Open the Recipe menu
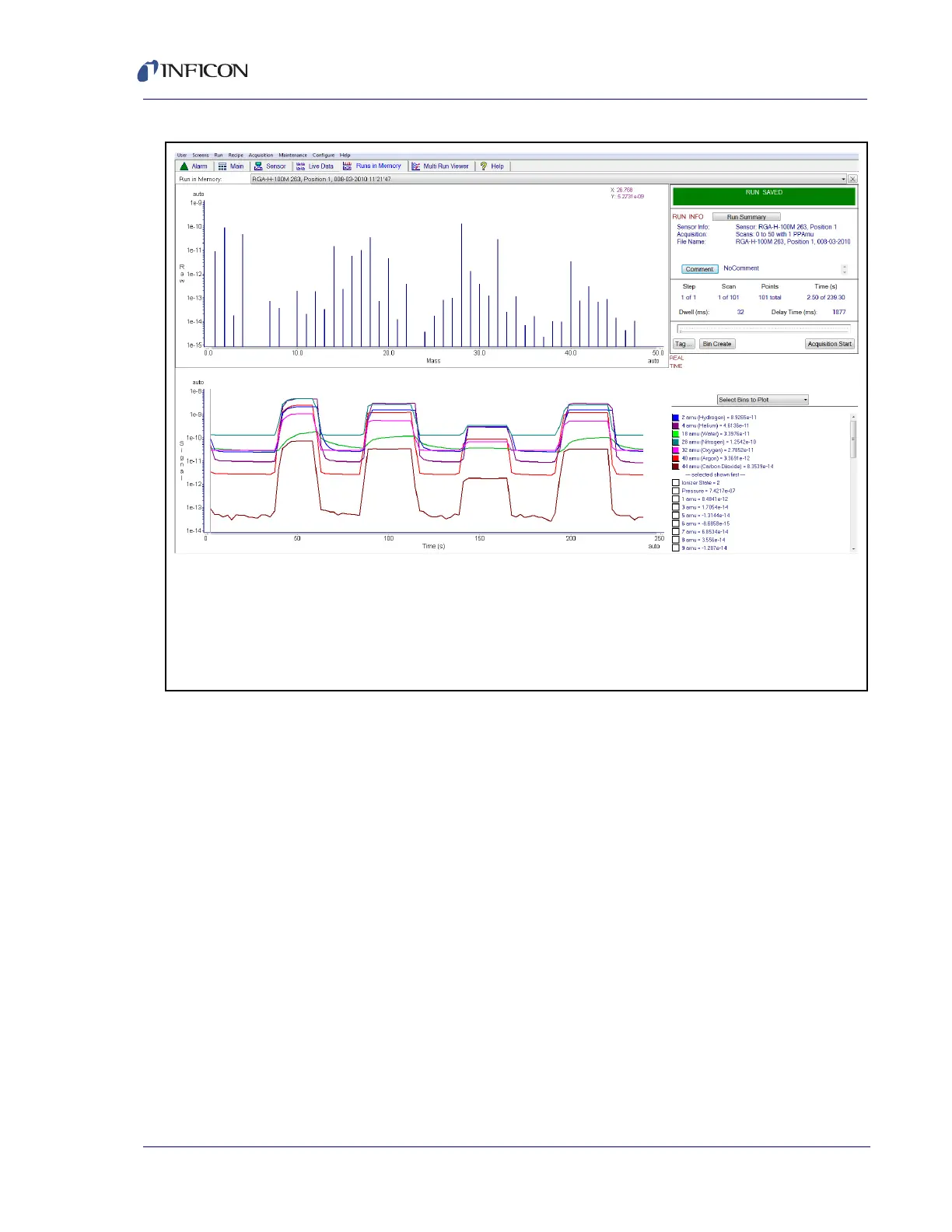The height and width of the screenshot is (1232, 952). pyautogui.click(x=236, y=155)
